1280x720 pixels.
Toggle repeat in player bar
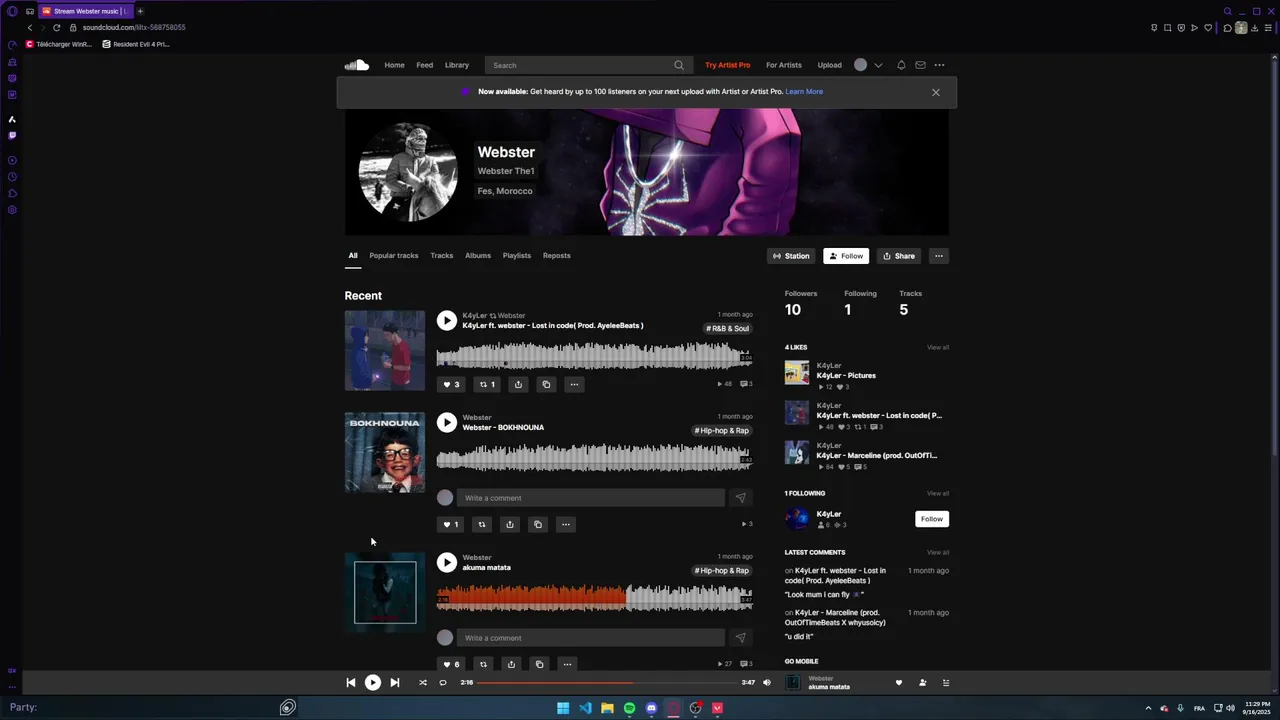point(443,683)
